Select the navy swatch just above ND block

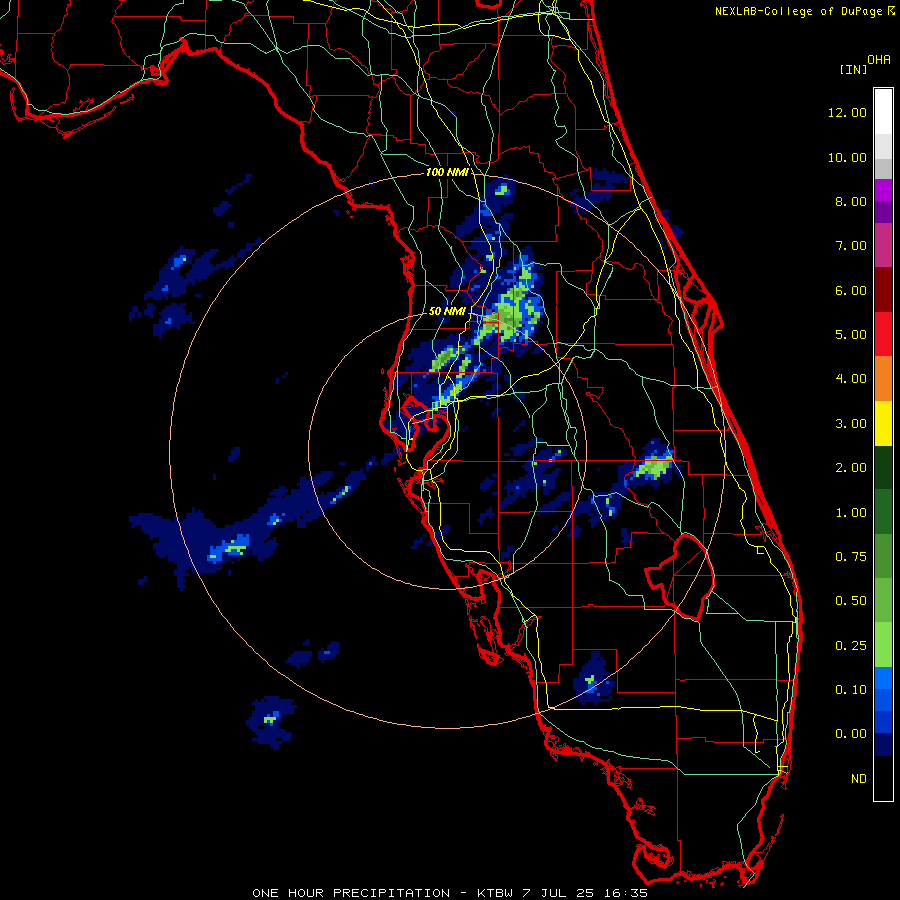tap(883, 745)
